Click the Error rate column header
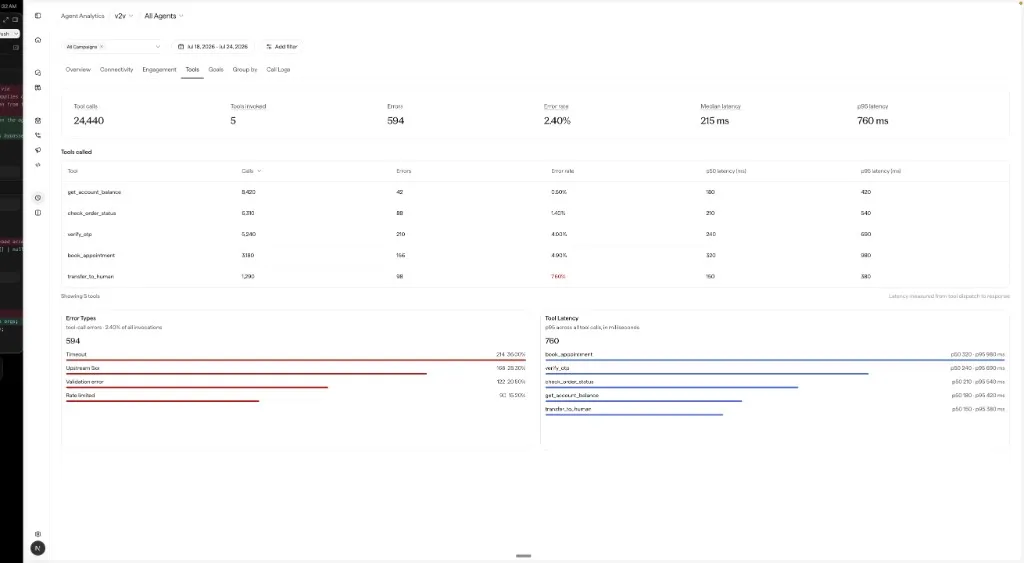The image size is (1024, 563). point(562,171)
